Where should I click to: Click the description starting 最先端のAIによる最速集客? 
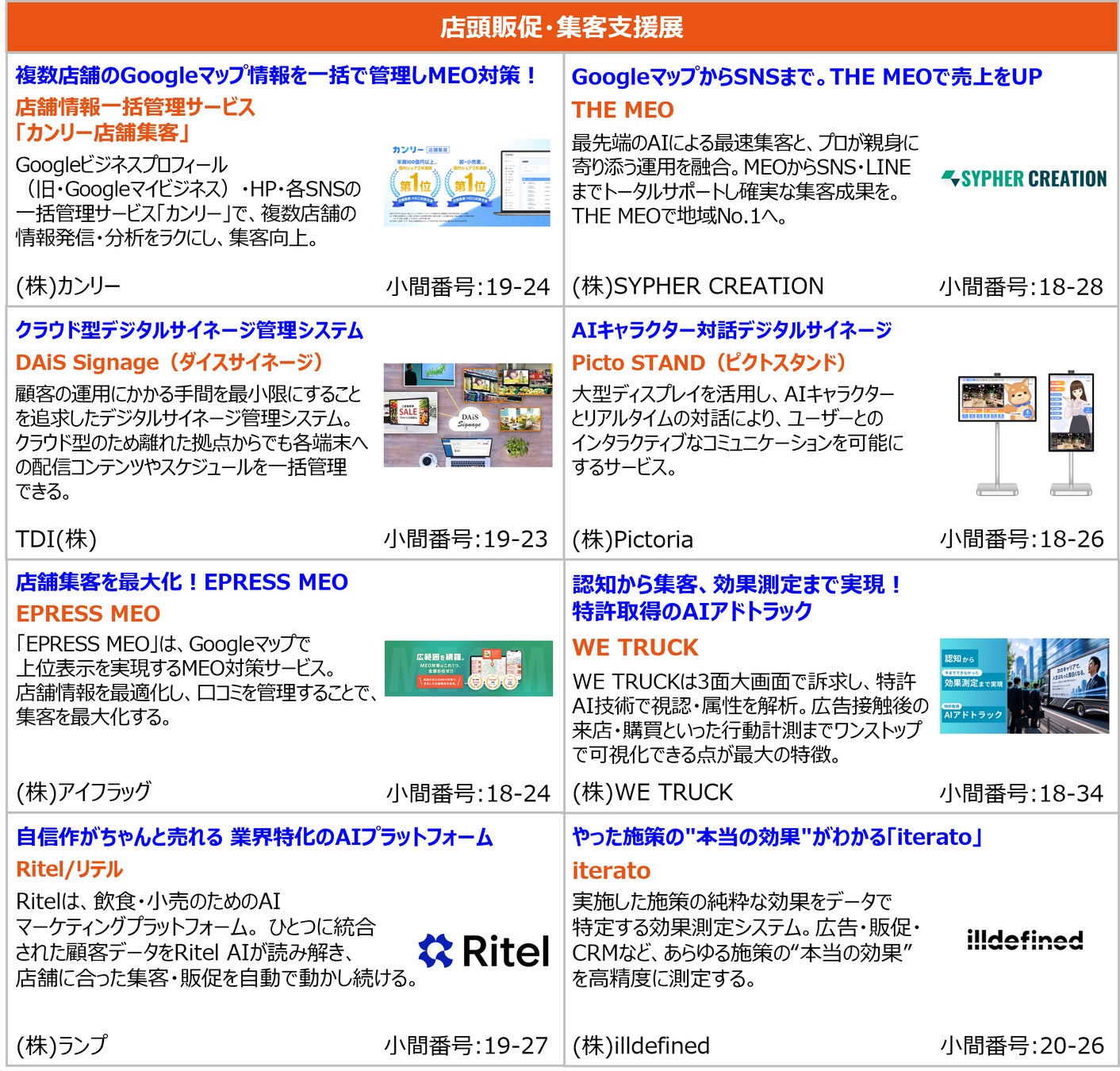[745, 179]
